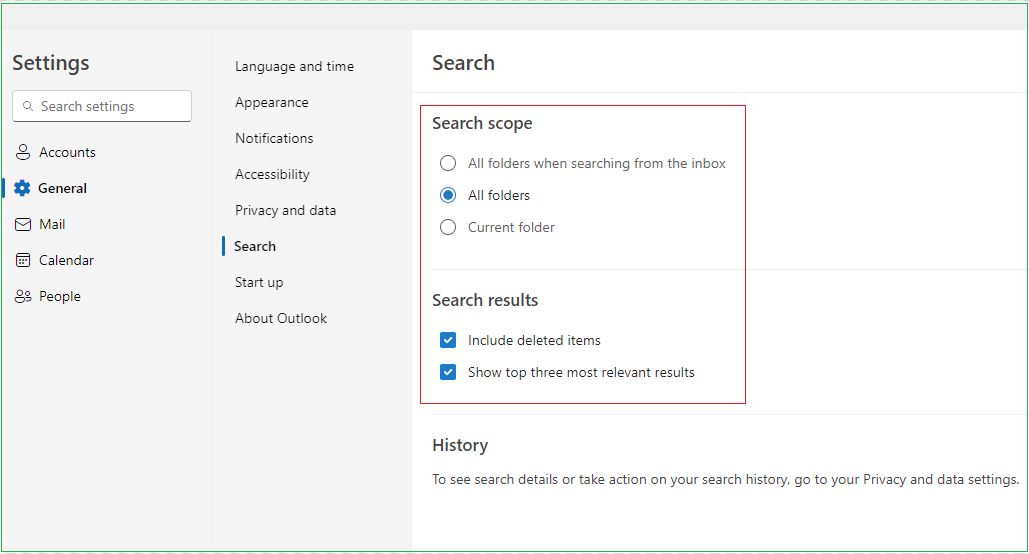Viewport: 1029px width, 554px height.
Task: Choose the 'Current folder' search scope
Action: 448,227
